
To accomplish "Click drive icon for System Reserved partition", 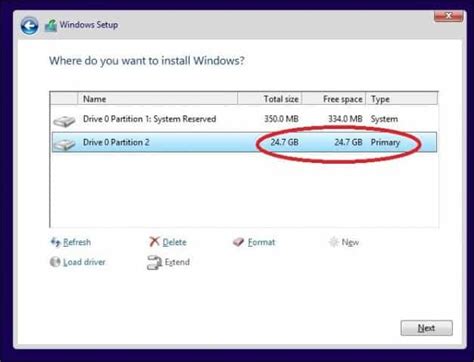I will (x=64, y=121).
